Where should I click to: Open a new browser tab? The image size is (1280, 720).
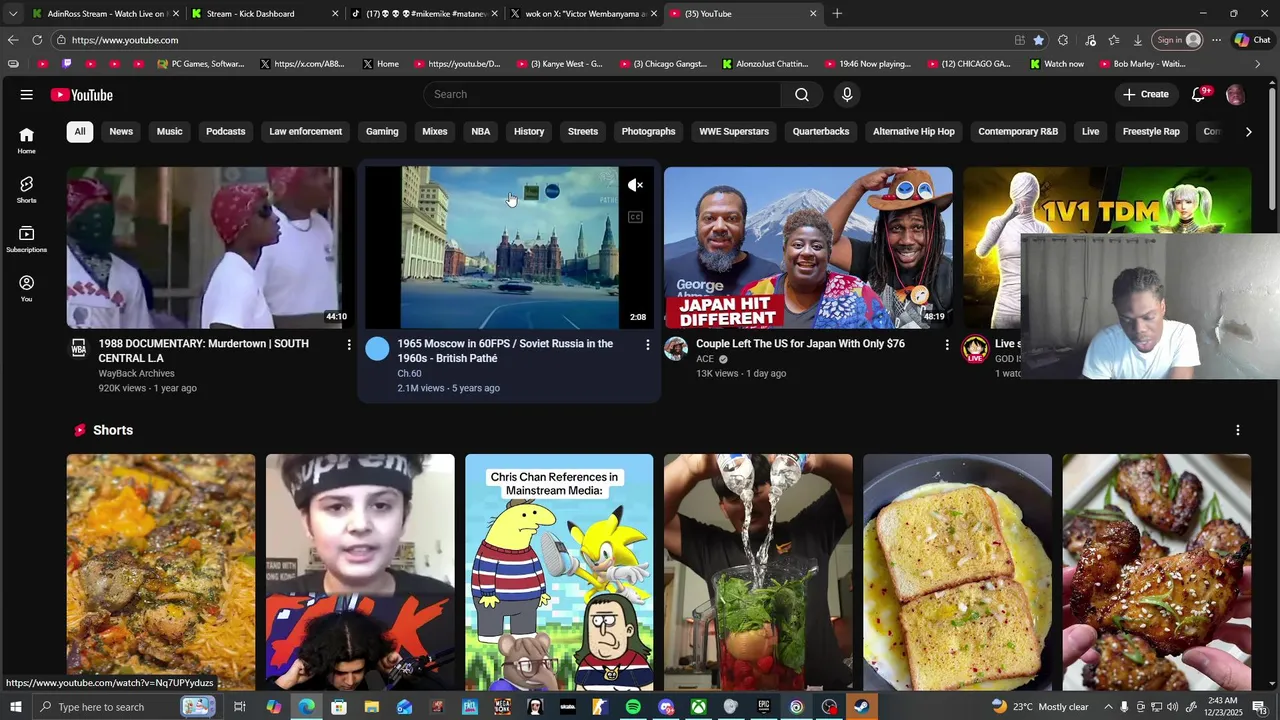(837, 14)
